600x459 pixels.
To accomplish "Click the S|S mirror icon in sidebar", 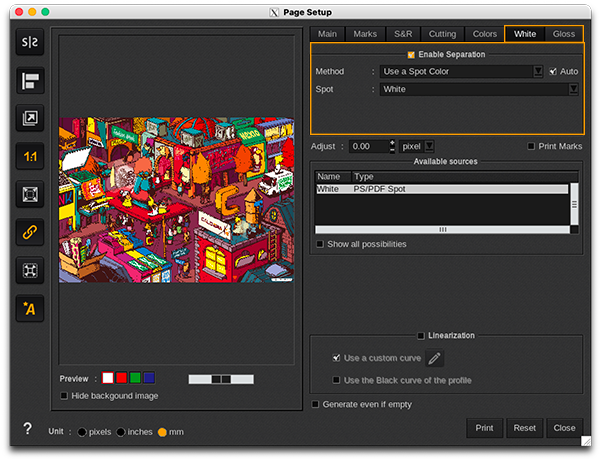I will tap(30, 42).
